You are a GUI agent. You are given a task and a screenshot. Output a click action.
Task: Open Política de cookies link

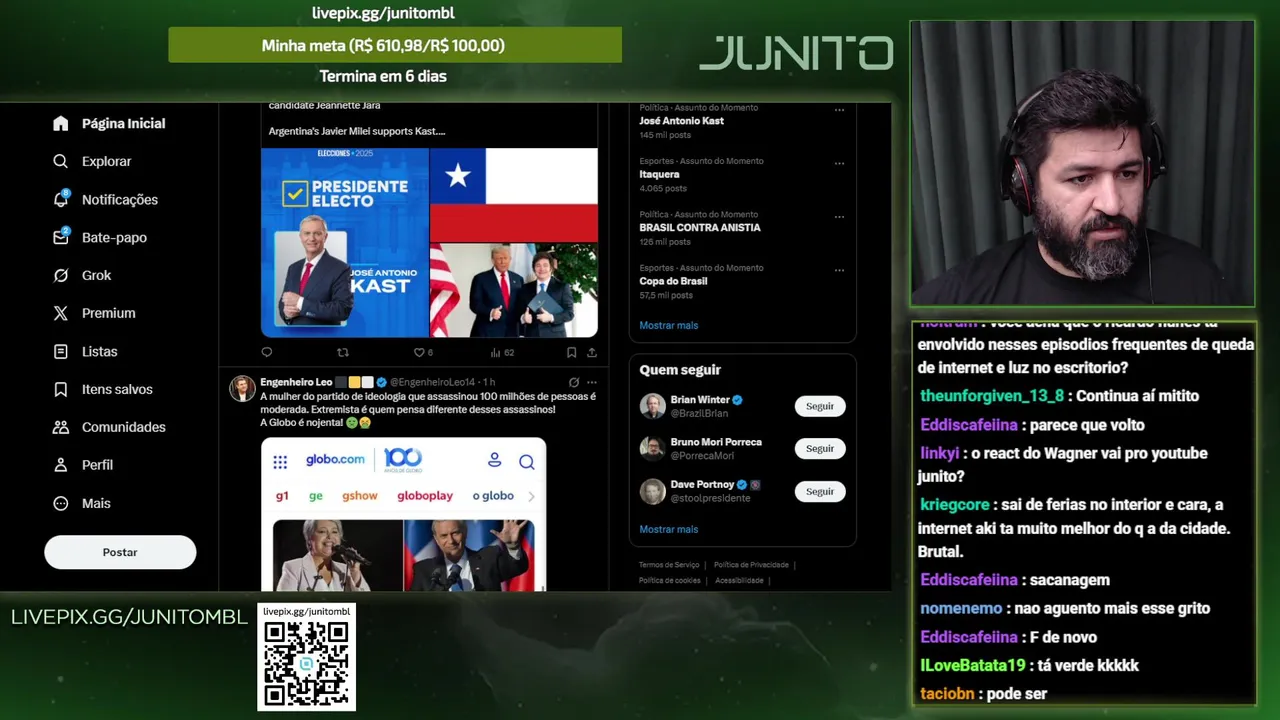tap(669, 580)
